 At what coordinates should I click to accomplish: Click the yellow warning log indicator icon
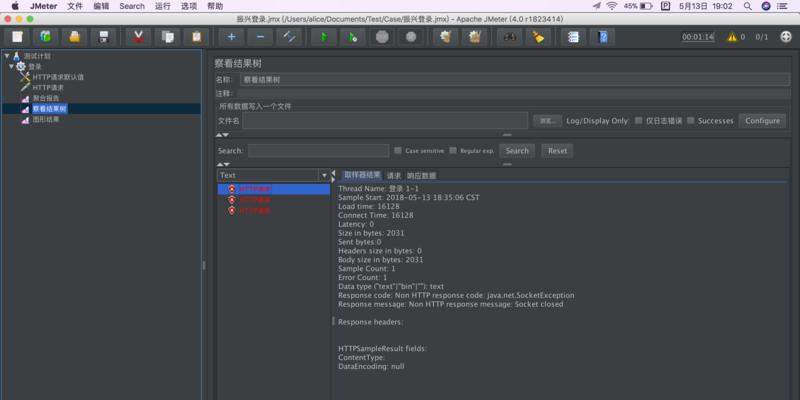729,37
